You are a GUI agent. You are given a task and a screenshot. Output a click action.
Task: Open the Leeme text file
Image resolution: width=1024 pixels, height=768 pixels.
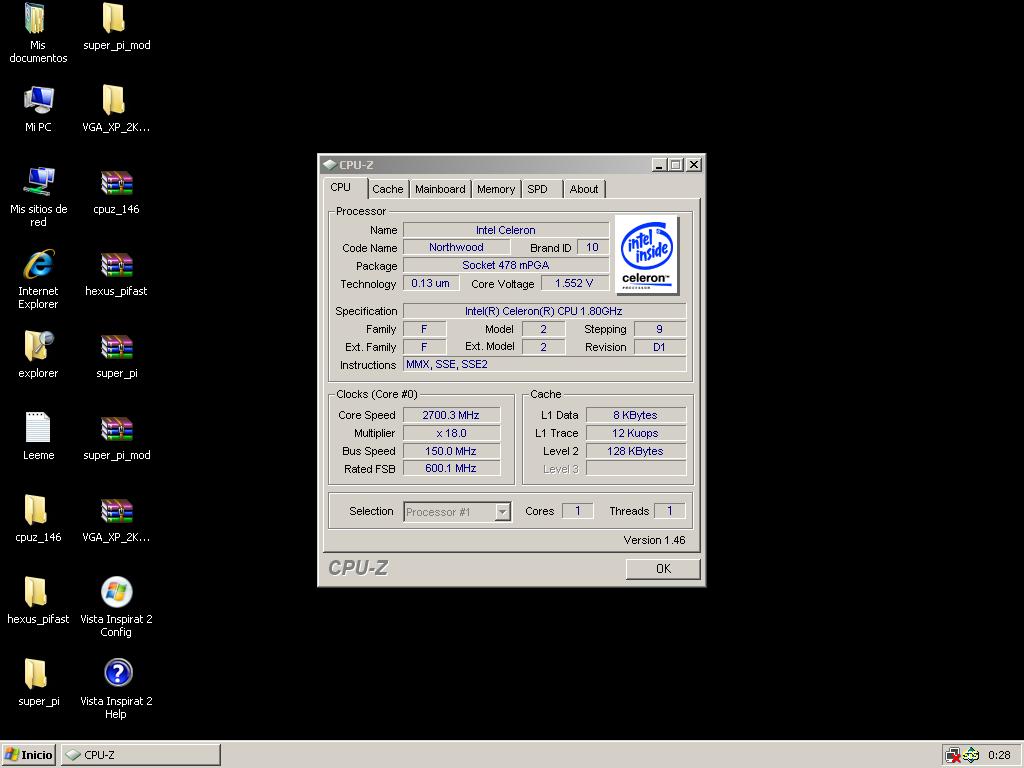tap(38, 436)
